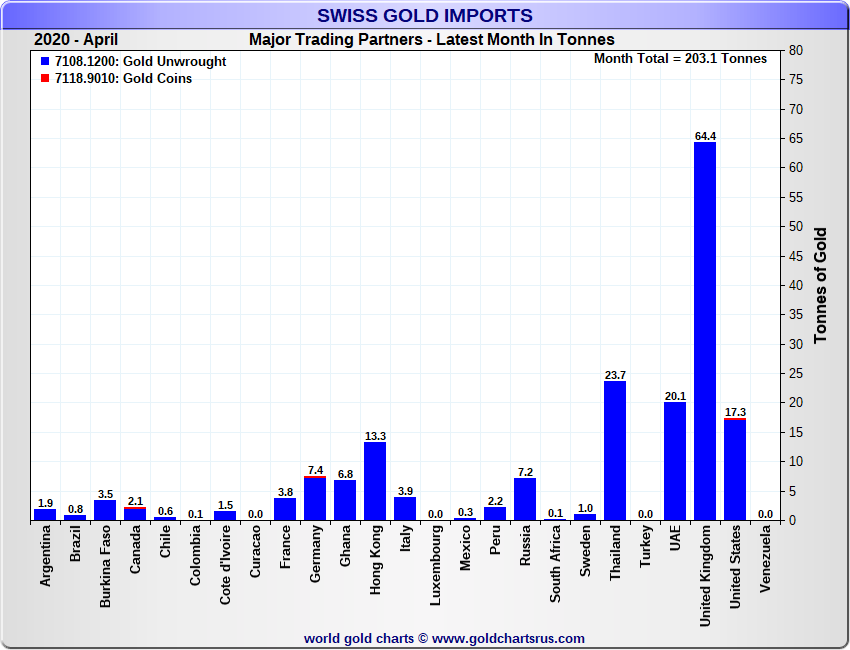Click the red Gold Coins legend square
This screenshot has width=850, height=650.
pyautogui.click(x=45, y=78)
